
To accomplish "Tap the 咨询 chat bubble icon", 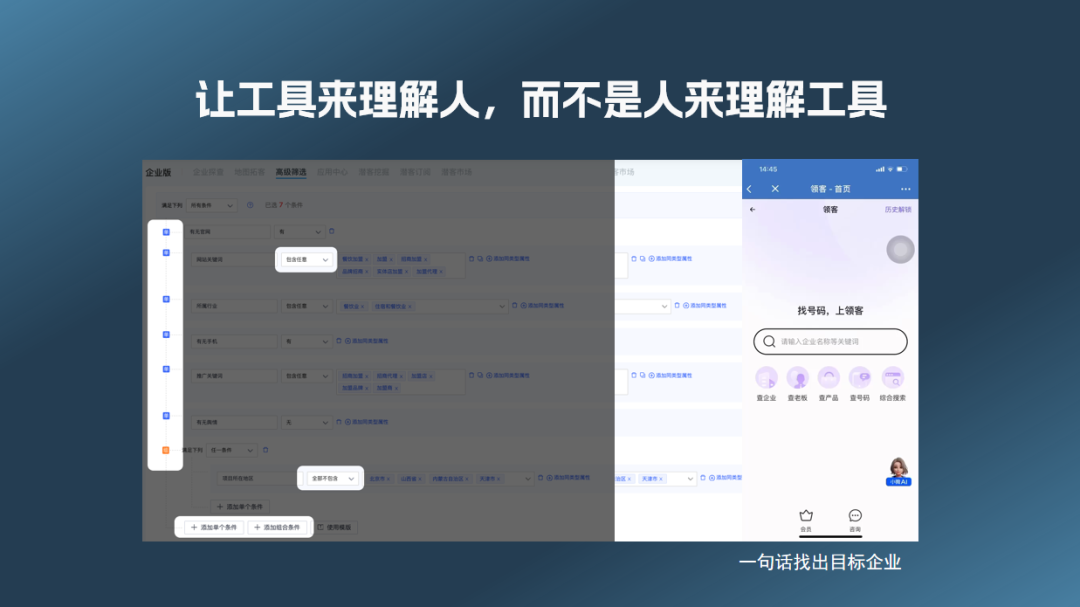I will pos(855,516).
